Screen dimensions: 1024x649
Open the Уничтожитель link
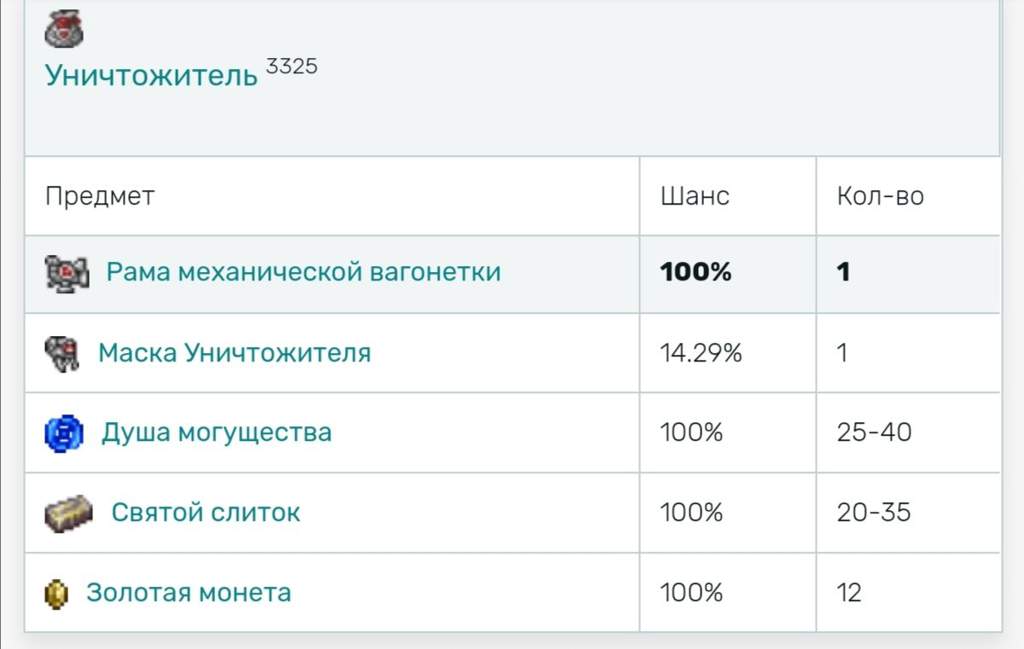151,76
